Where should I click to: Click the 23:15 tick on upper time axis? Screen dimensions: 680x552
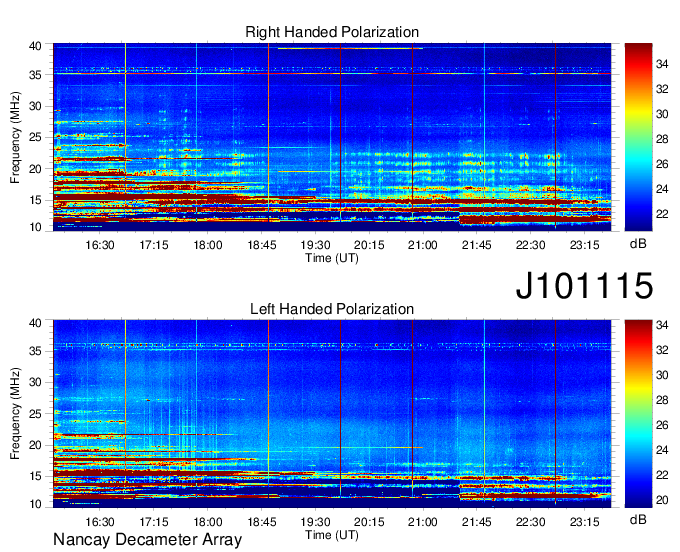coord(585,245)
